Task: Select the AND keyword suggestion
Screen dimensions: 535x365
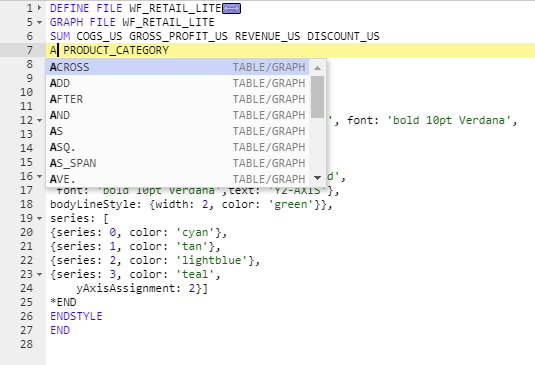Action: (x=177, y=115)
